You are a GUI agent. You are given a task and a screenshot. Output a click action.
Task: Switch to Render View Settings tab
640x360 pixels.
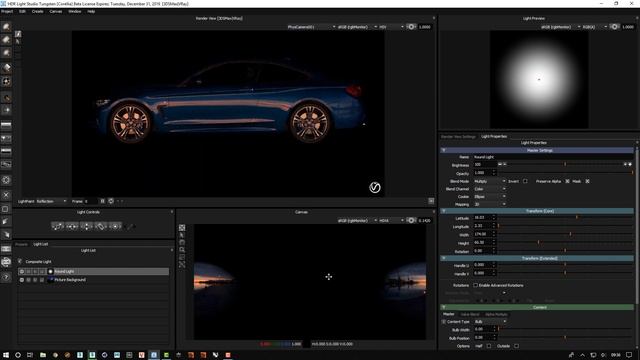(458, 136)
